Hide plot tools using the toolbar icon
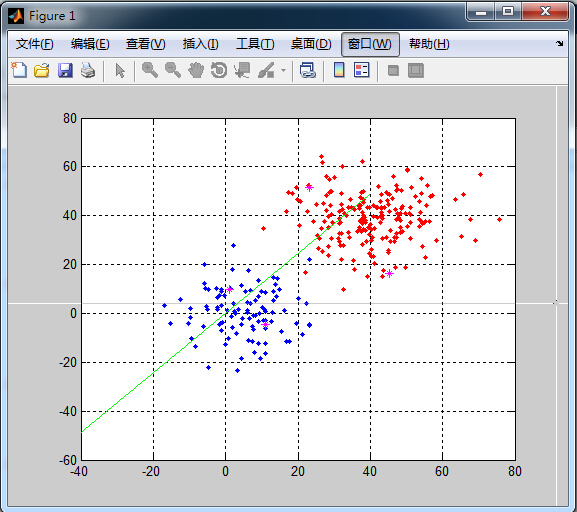This screenshot has width=577, height=512. point(393,70)
